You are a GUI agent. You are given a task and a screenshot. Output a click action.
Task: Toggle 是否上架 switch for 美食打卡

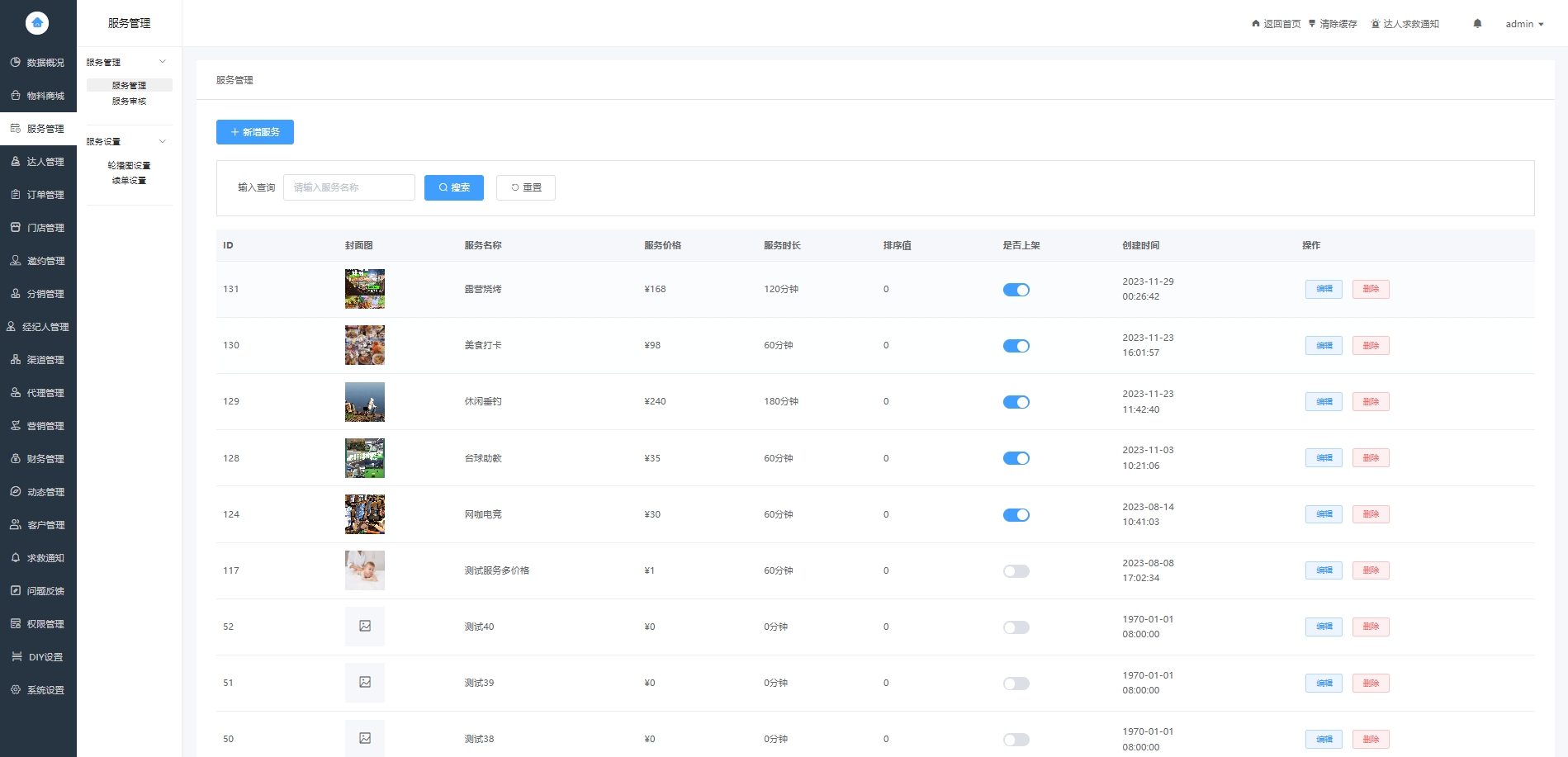[x=1016, y=346]
